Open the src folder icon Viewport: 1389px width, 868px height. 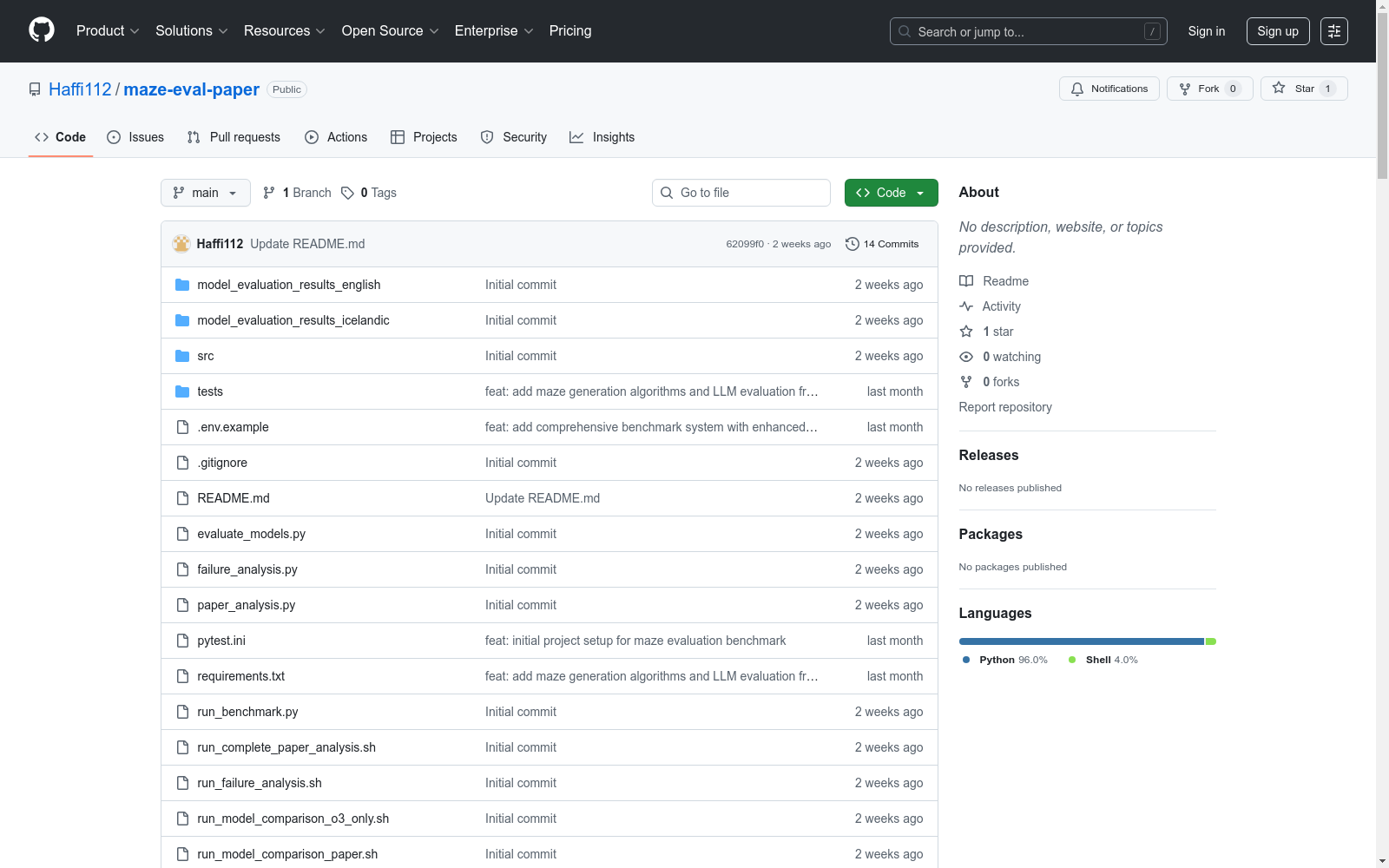coord(182,356)
